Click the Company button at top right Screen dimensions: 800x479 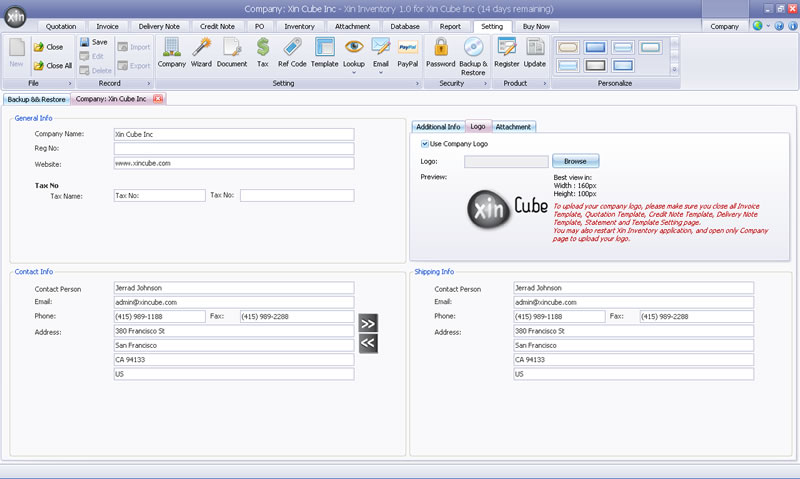coord(724,27)
